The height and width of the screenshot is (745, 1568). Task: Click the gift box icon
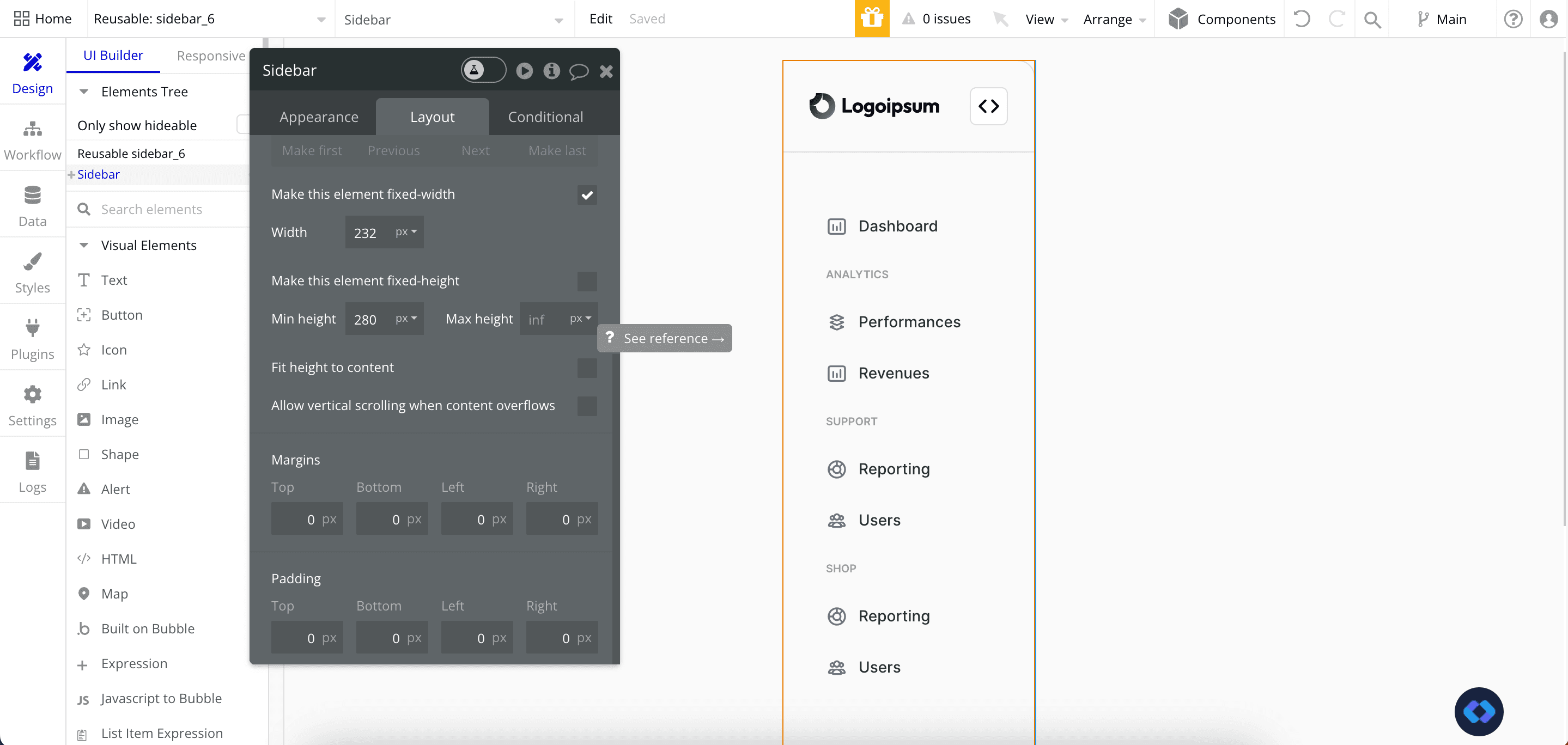tap(871, 19)
